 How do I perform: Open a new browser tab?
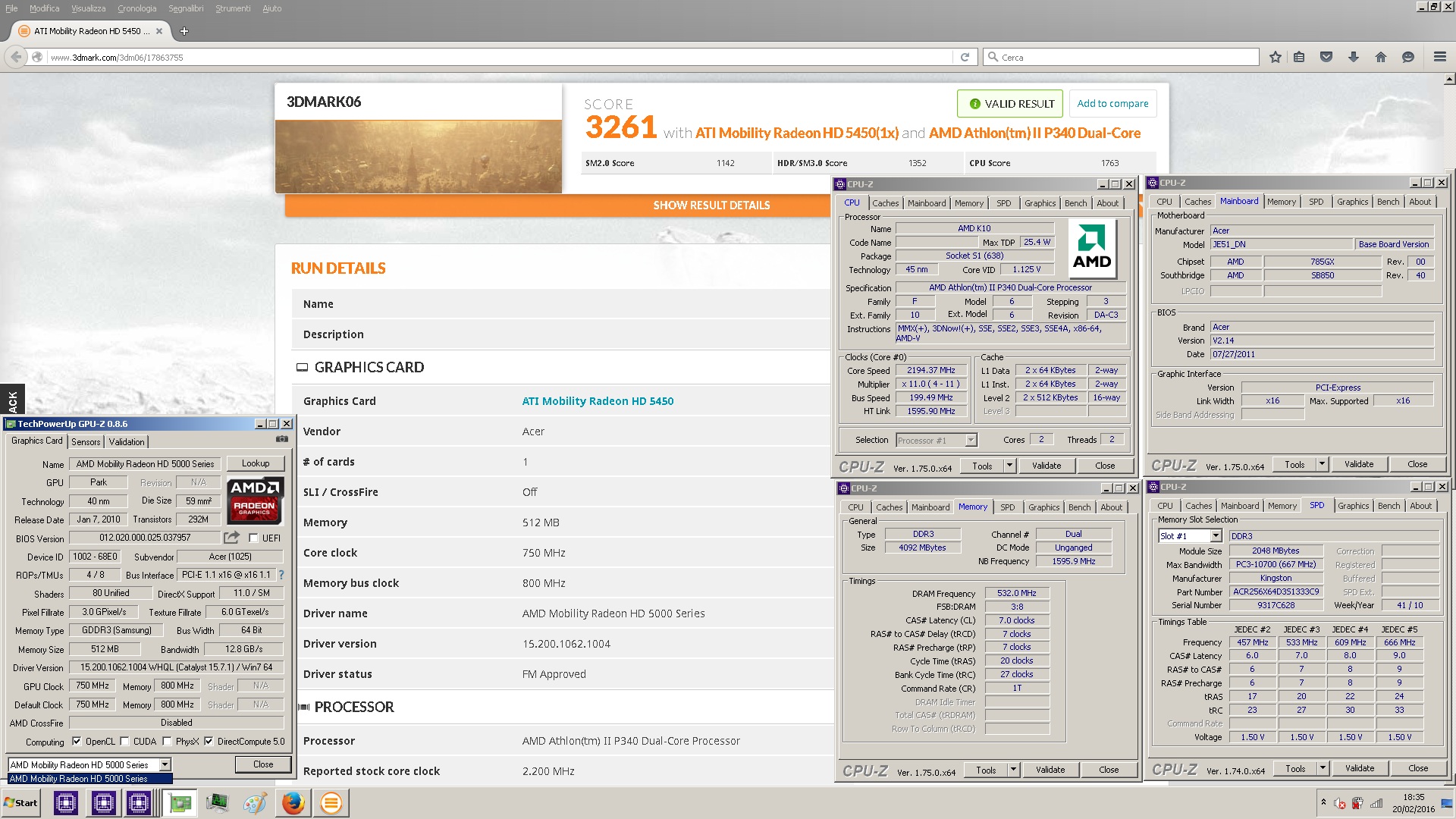click(x=184, y=31)
